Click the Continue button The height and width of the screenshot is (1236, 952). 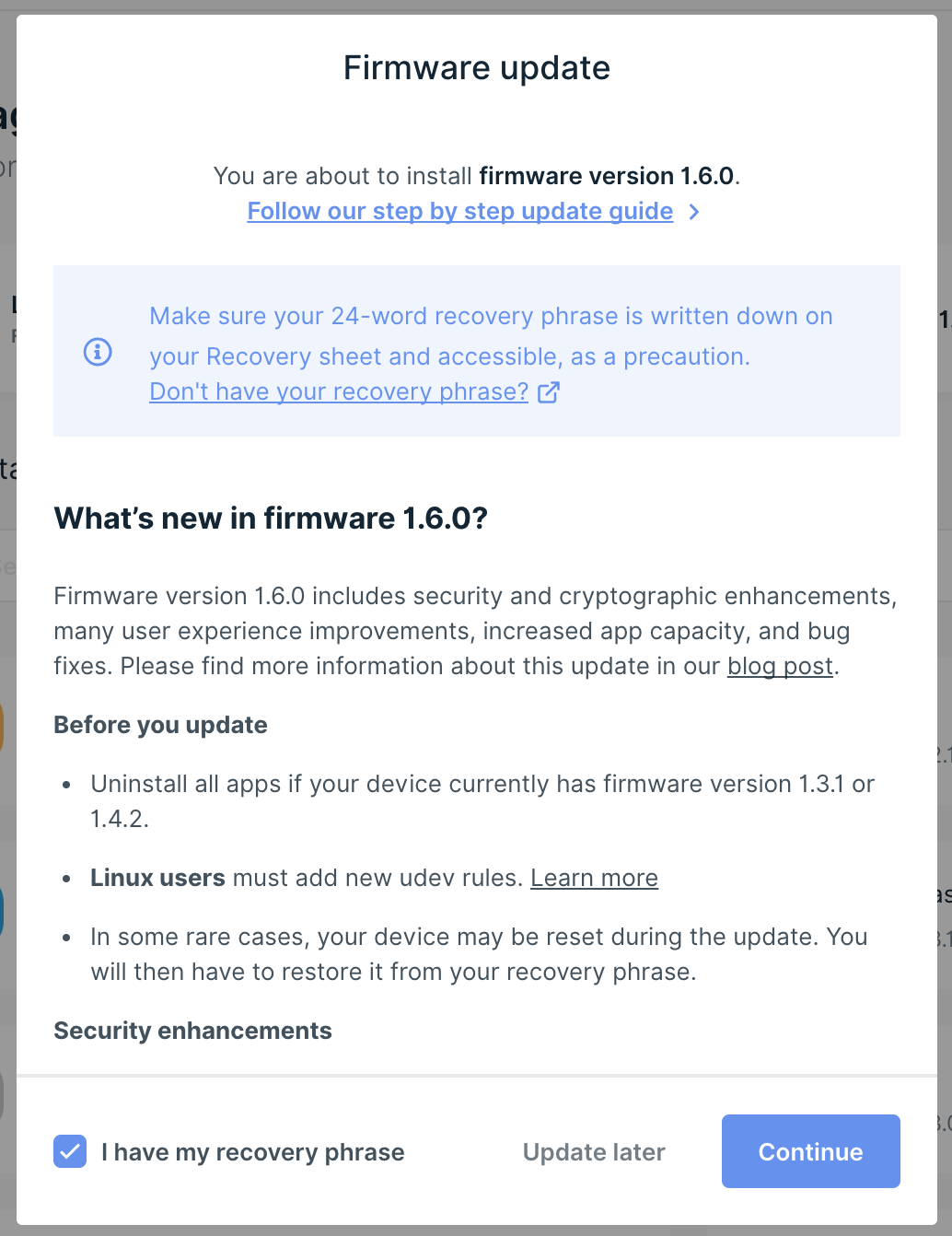[811, 1151]
